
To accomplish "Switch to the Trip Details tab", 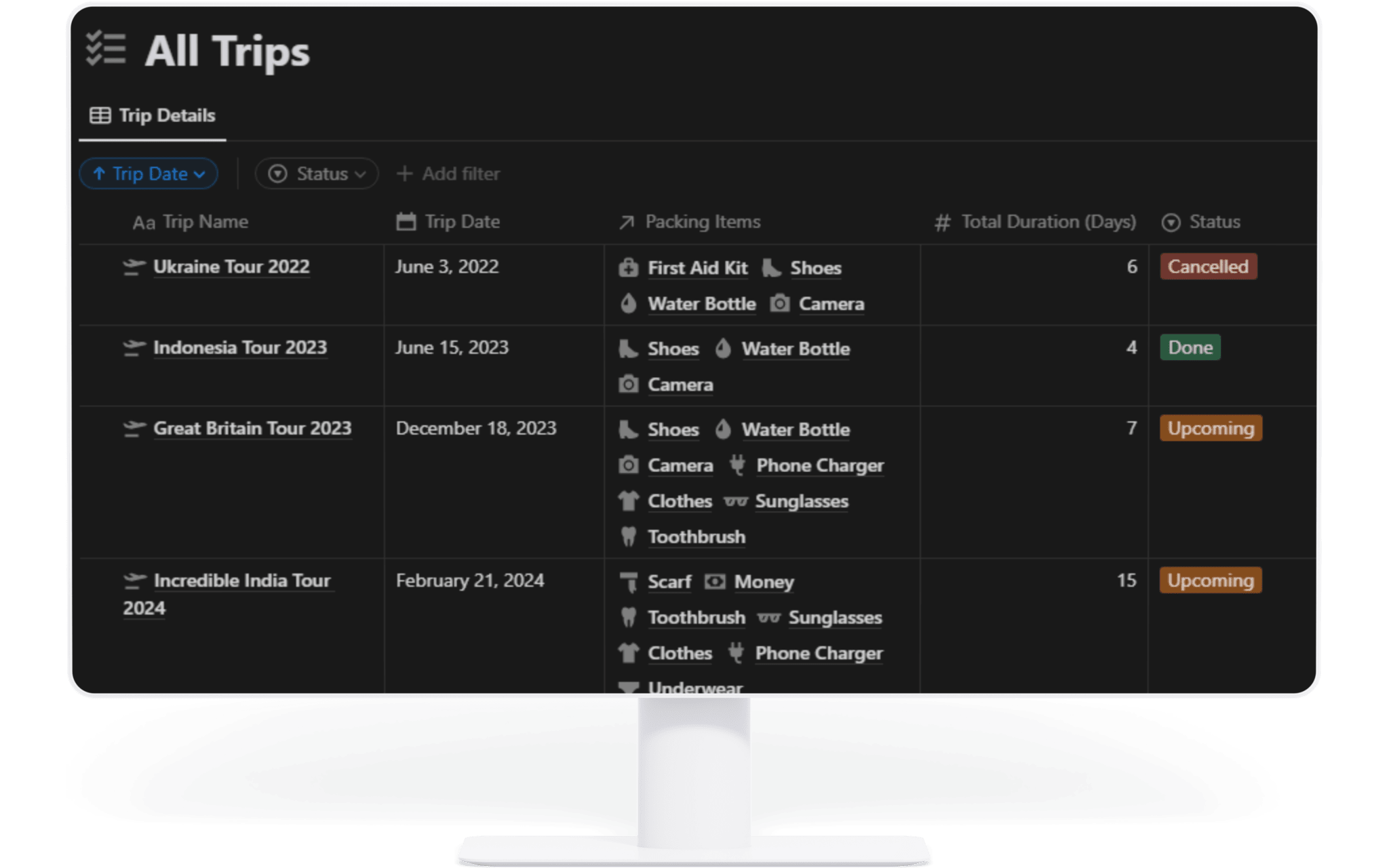I will click(153, 115).
